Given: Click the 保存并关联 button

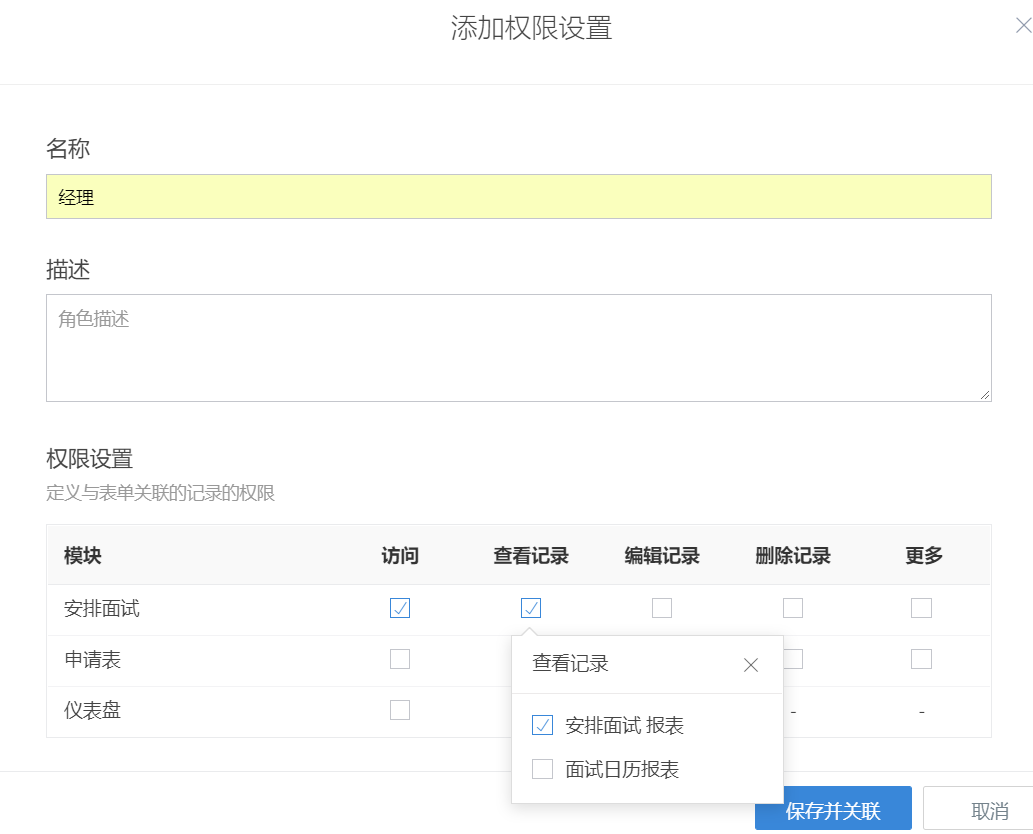Looking at the screenshot, I should coord(833,809).
